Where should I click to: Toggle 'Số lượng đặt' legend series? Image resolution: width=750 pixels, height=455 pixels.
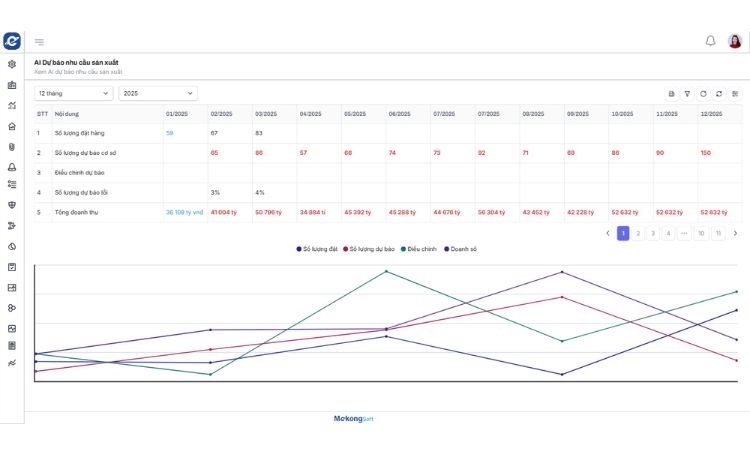coord(318,248)
